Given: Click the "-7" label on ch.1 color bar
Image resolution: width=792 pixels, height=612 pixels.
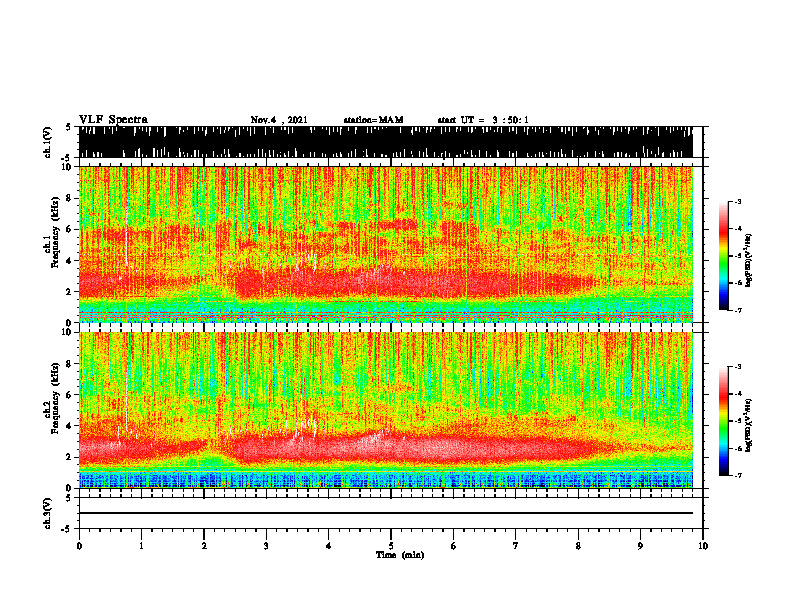Looking at the screenshot, I should coord(738,310).
